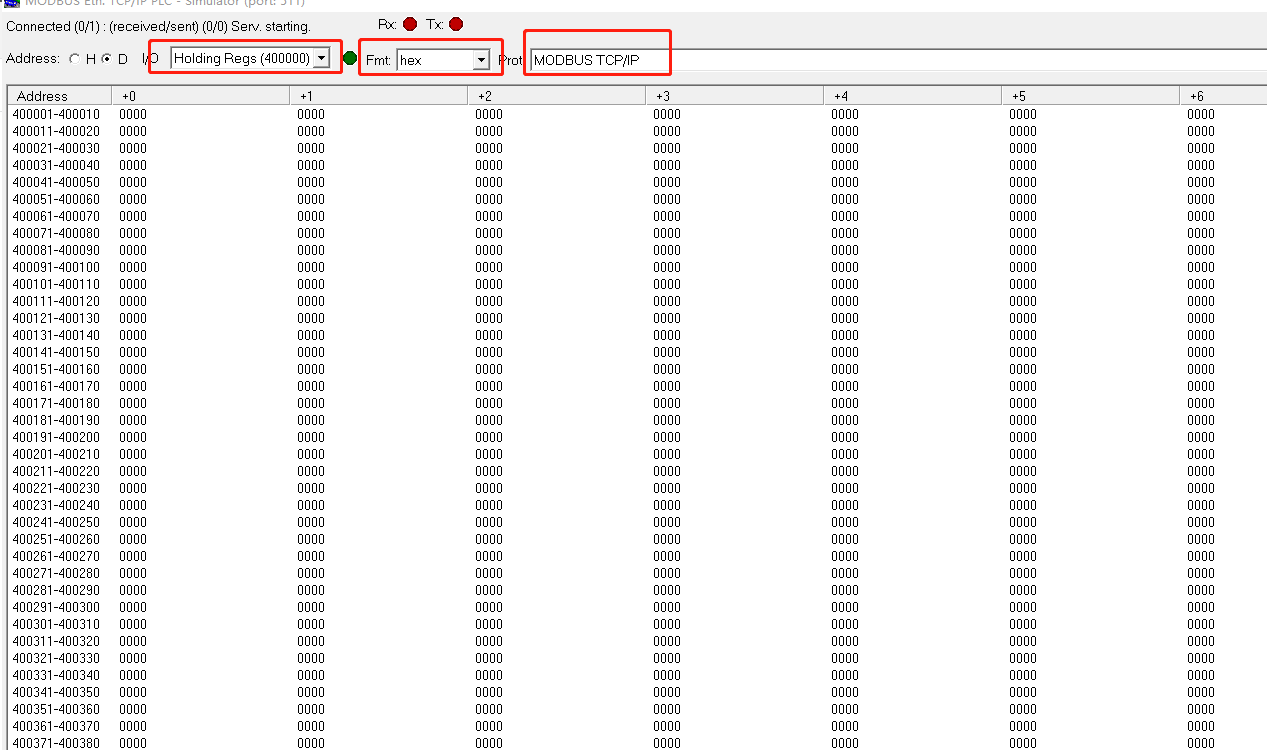Open the Fmt dropdown showing hex
The height and width of the screenshot is (750, 1267).
481,60
